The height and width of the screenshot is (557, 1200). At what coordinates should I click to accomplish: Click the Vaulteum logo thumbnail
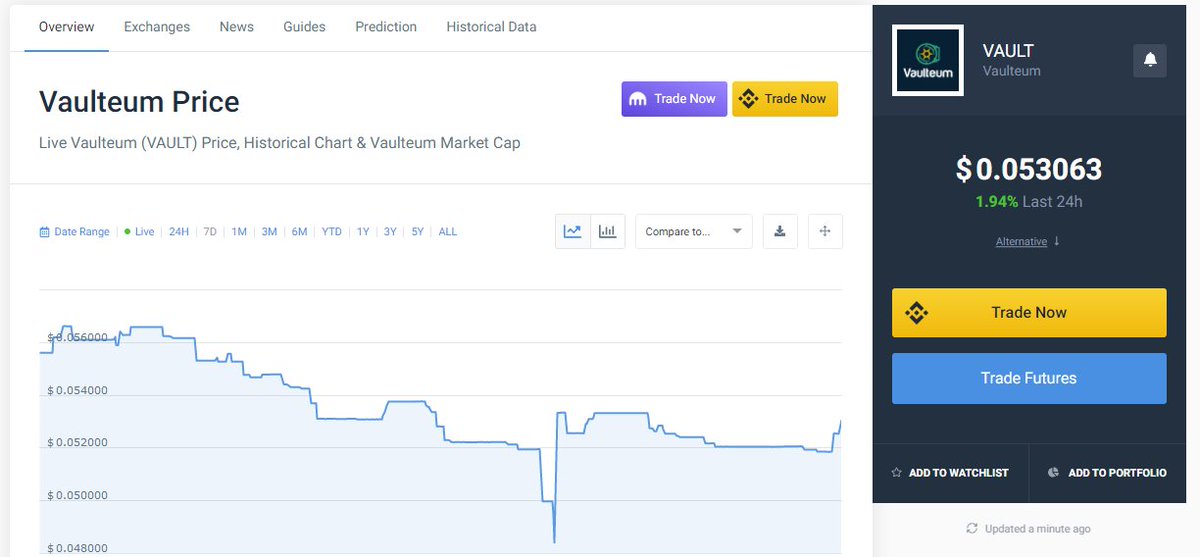[x=928, y=60]
